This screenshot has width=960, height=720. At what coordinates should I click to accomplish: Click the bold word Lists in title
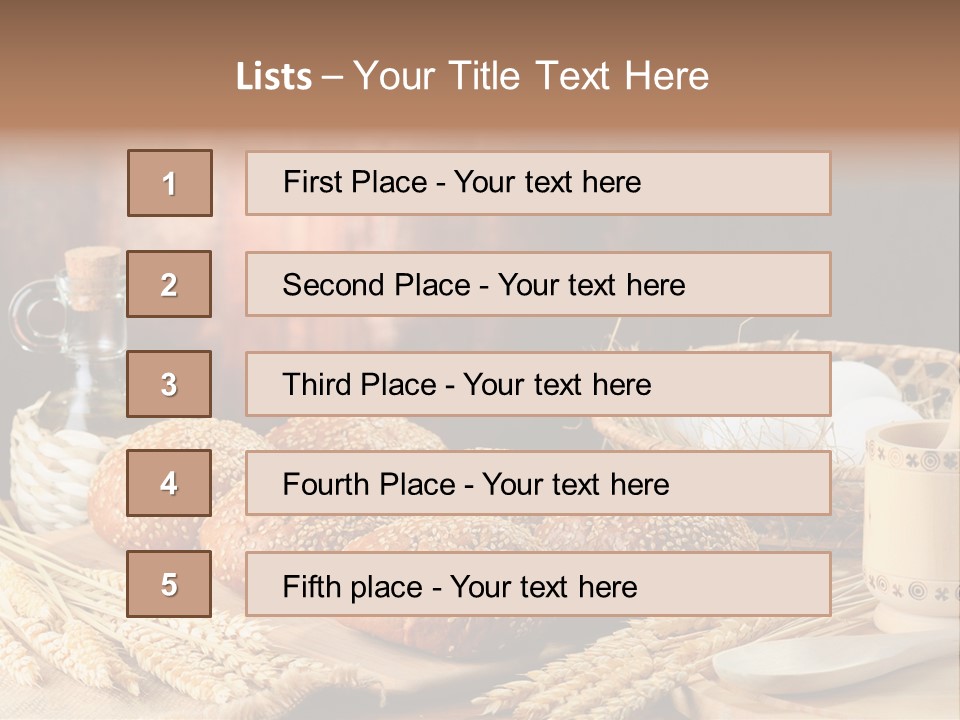pos(274,76)
